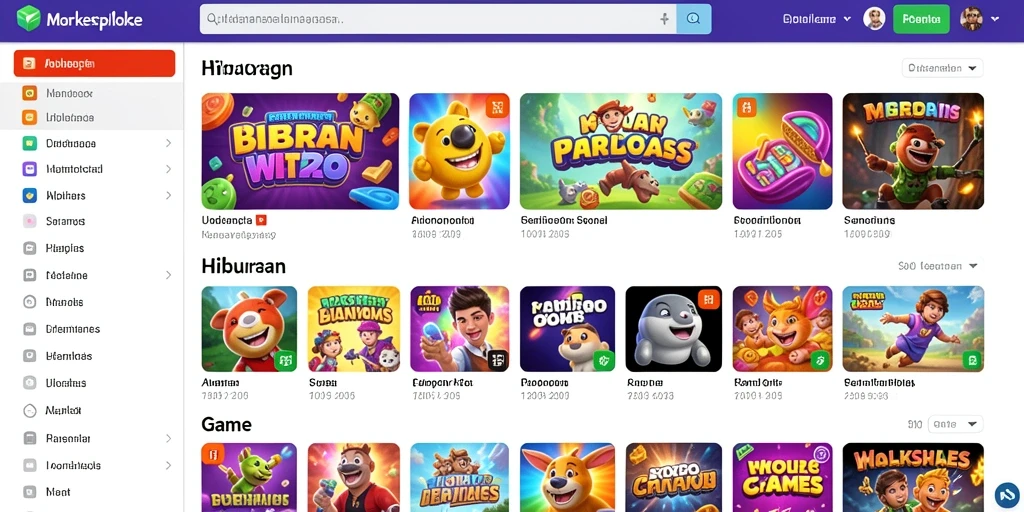Click the green badge on the red bear thumbnail
1024x512 pixels.
[x=285, y=359]
